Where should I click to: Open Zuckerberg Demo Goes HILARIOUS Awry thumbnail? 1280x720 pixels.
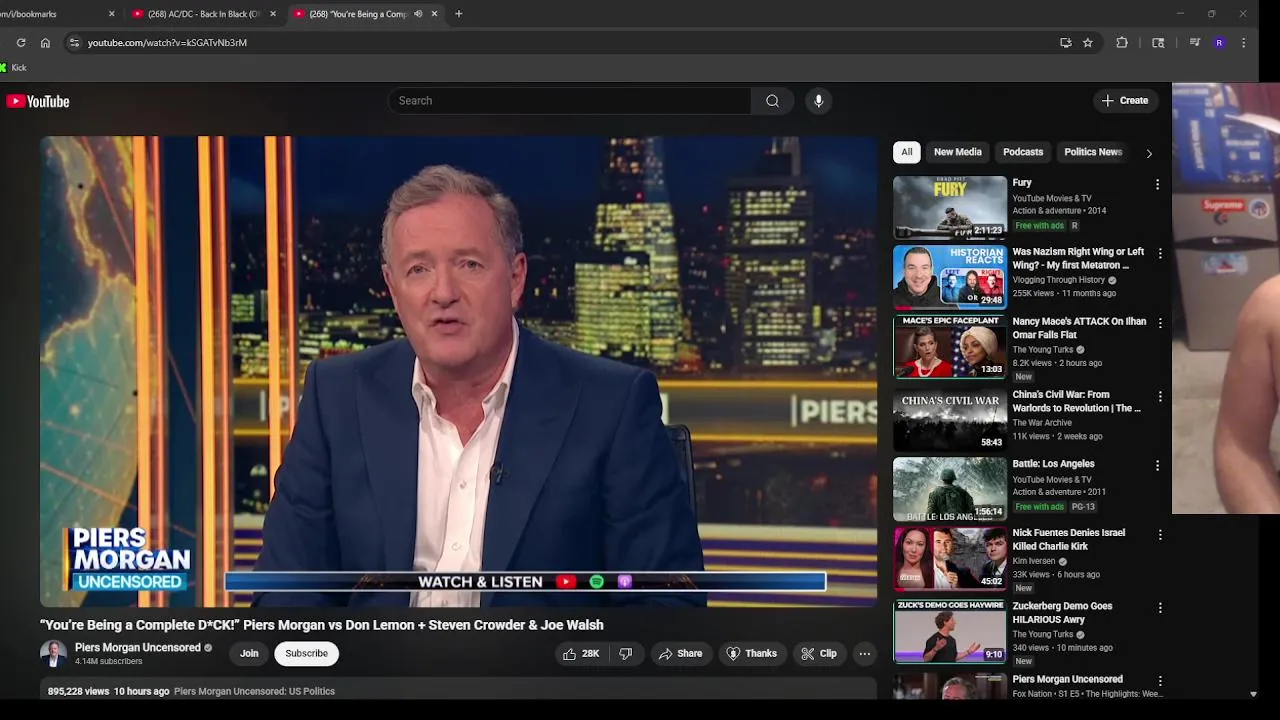(x=950, y=632)
